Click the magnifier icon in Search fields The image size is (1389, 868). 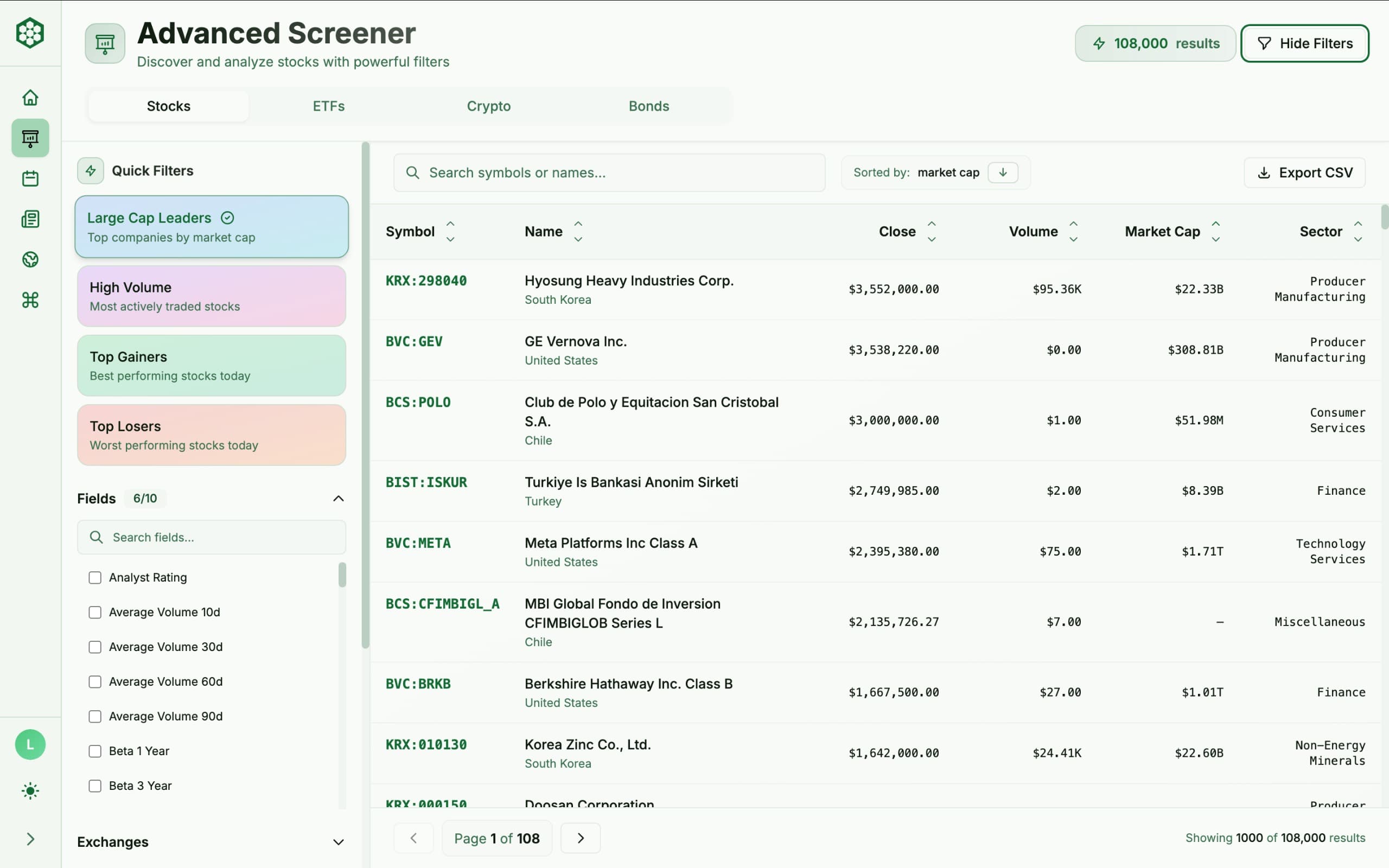pyautogui.click(x=97, y=537)
